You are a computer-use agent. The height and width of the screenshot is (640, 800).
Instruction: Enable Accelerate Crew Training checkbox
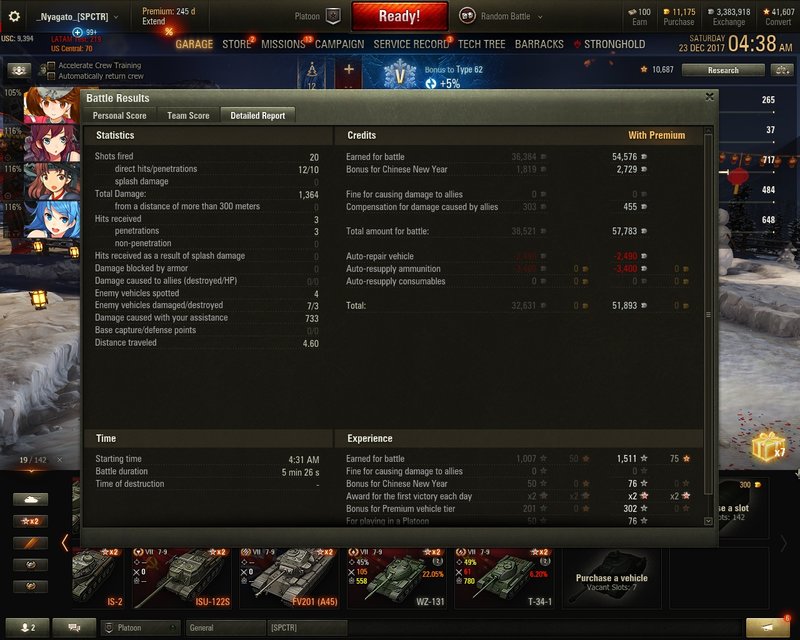tap(51, 66)
